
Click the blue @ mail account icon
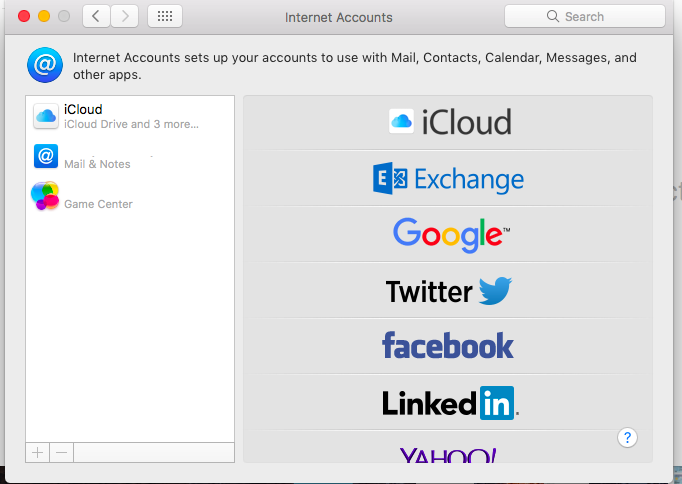(46, 156)
